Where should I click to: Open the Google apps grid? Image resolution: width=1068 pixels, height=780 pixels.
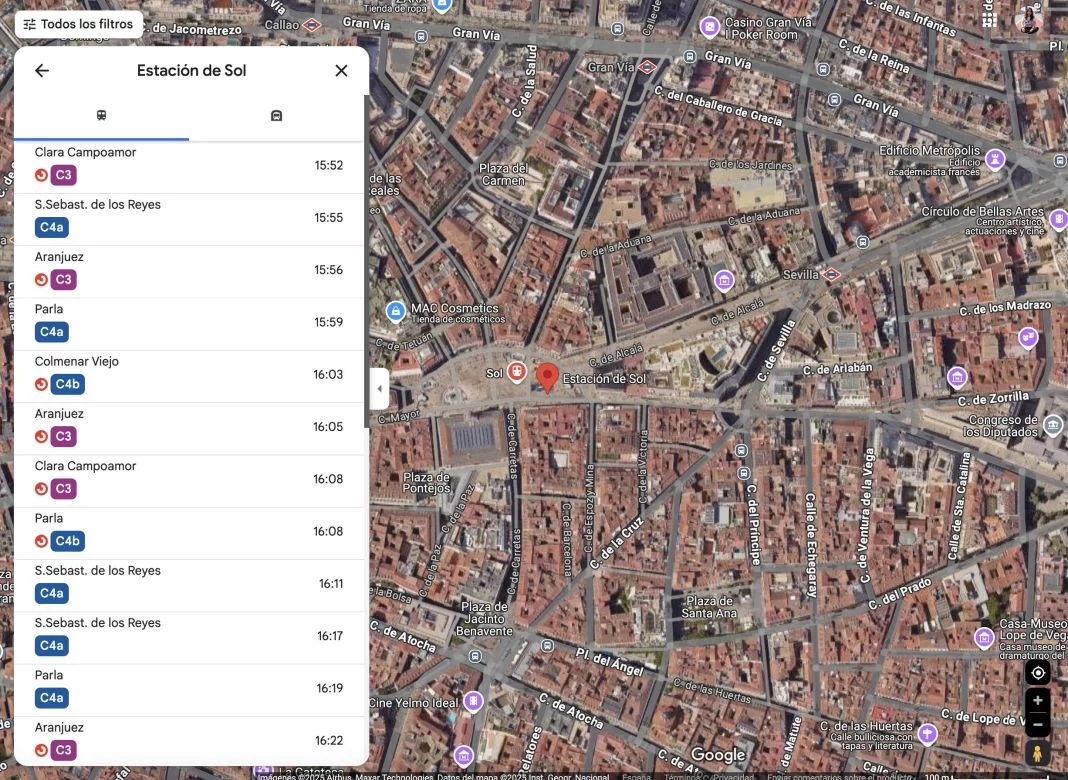click(989, 20)
